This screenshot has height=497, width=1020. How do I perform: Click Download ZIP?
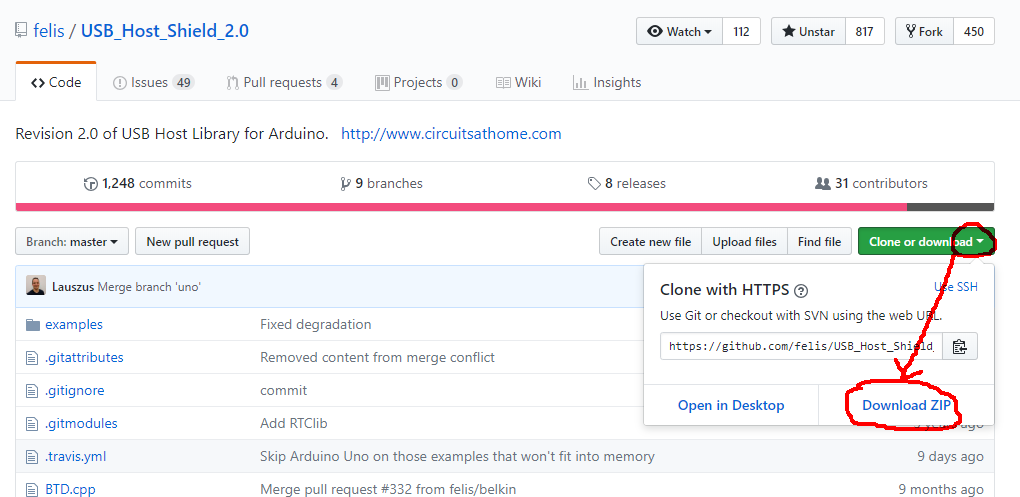click(906, 405)
